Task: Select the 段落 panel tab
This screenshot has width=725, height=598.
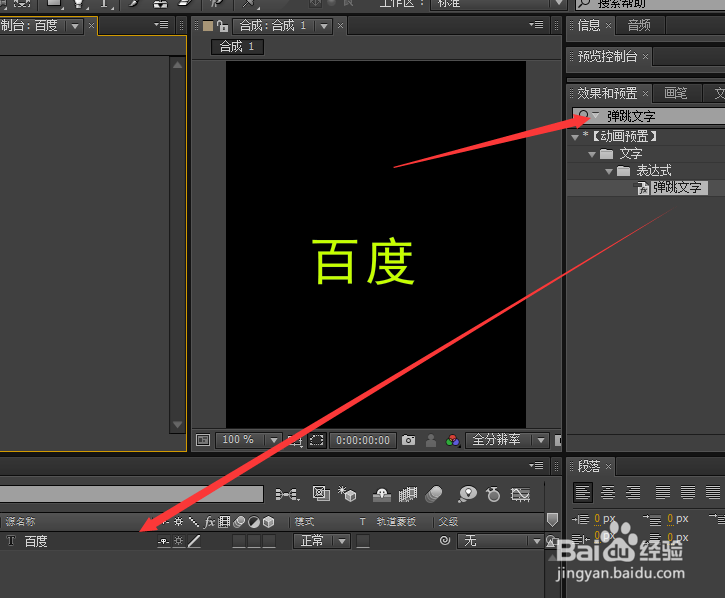Action: coord(589,466)
